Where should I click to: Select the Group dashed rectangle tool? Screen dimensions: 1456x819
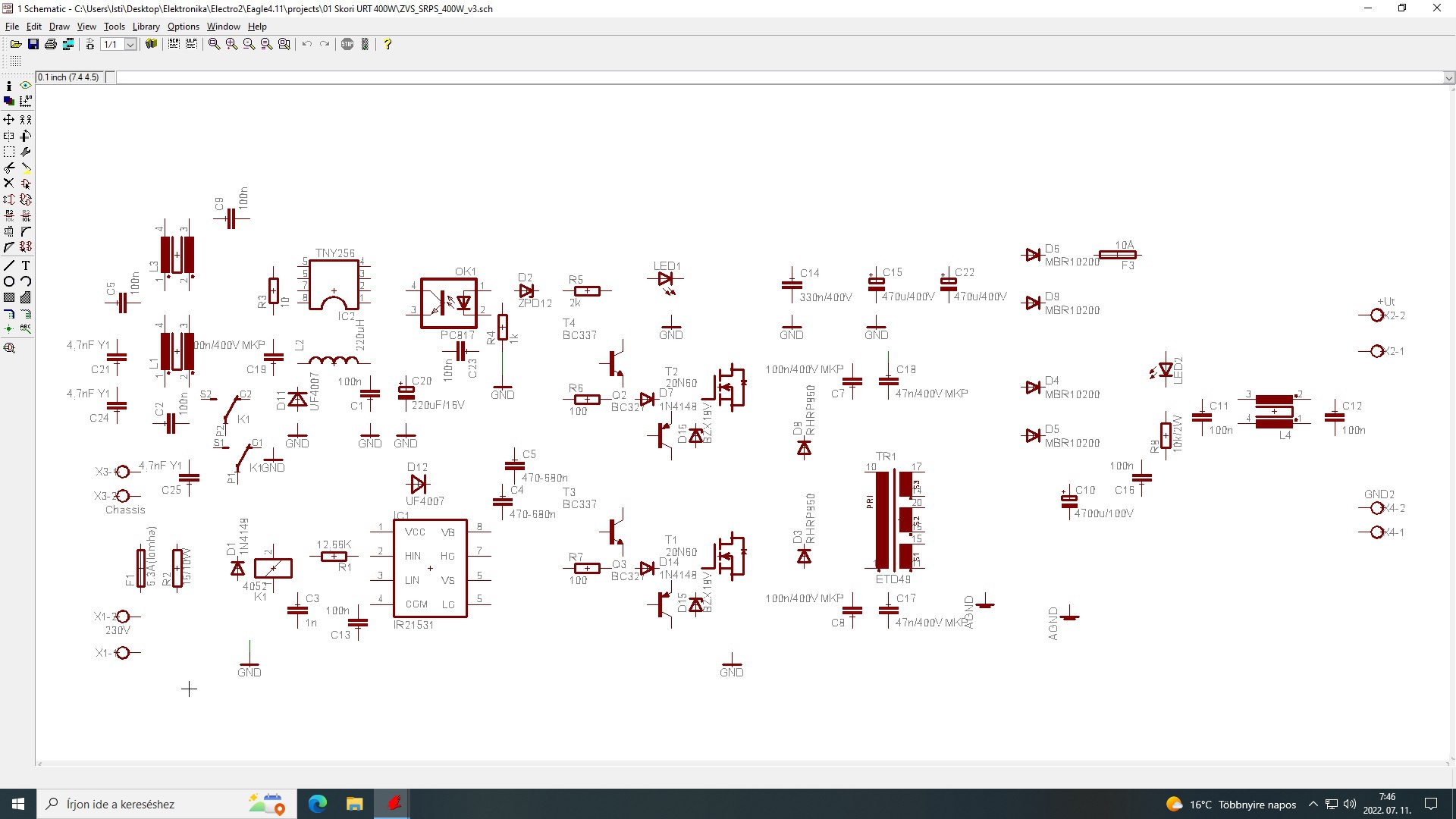[9, 152]
